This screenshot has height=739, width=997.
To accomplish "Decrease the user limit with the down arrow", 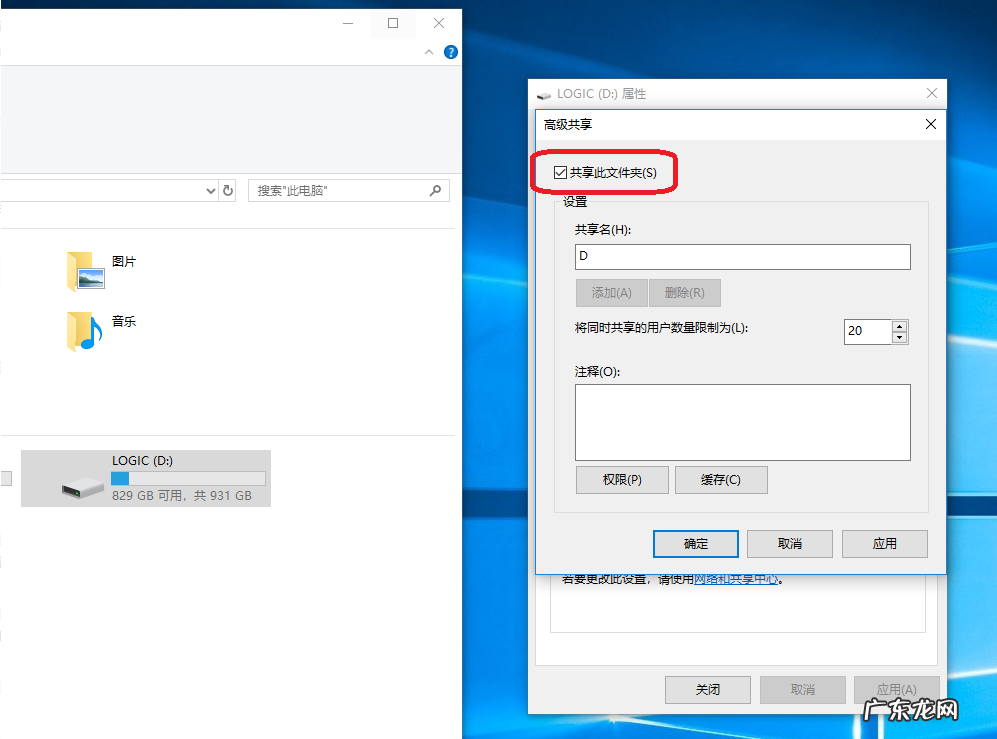I will tap(899, 337).
